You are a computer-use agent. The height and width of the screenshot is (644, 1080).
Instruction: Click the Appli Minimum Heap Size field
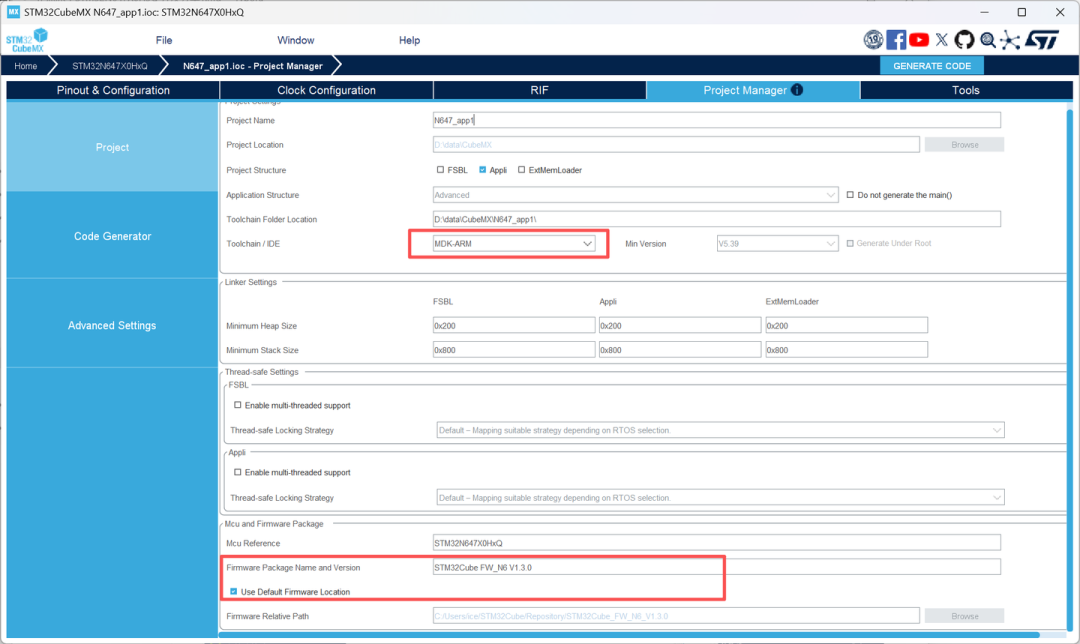point(680,325)
